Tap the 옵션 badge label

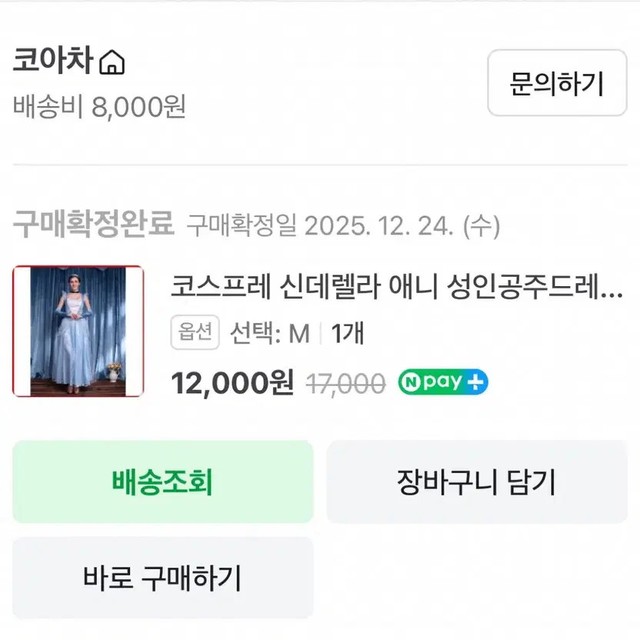196,333
